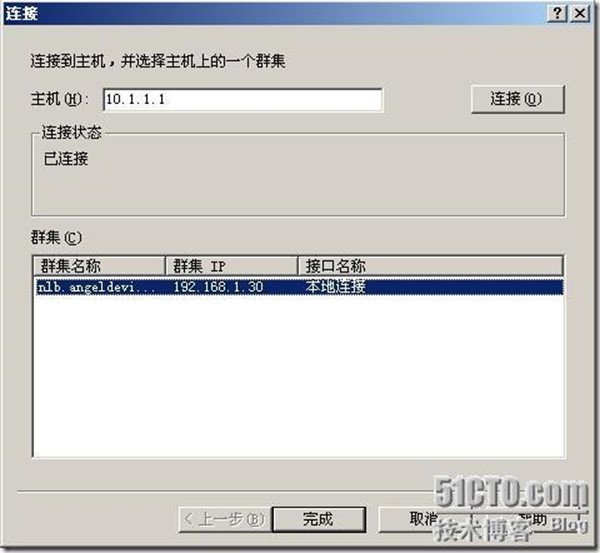
Task: Click the 已连接 connection status text
Action: point(66,158)
